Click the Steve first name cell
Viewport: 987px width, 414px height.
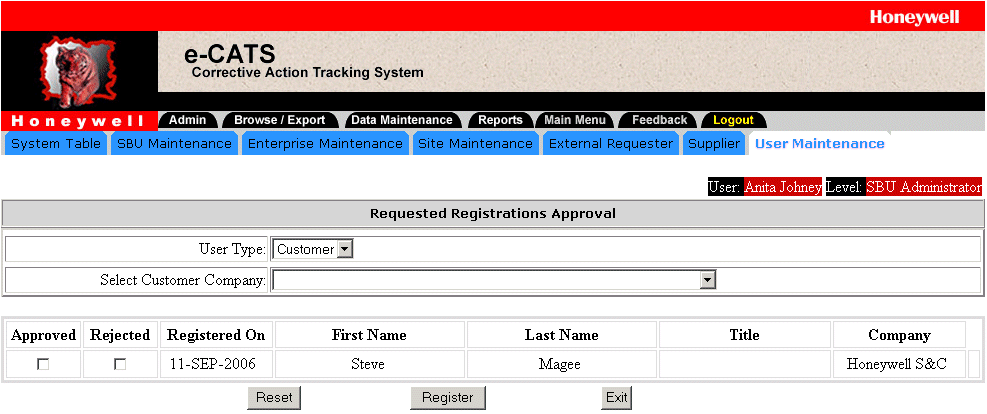coord(368,364)
